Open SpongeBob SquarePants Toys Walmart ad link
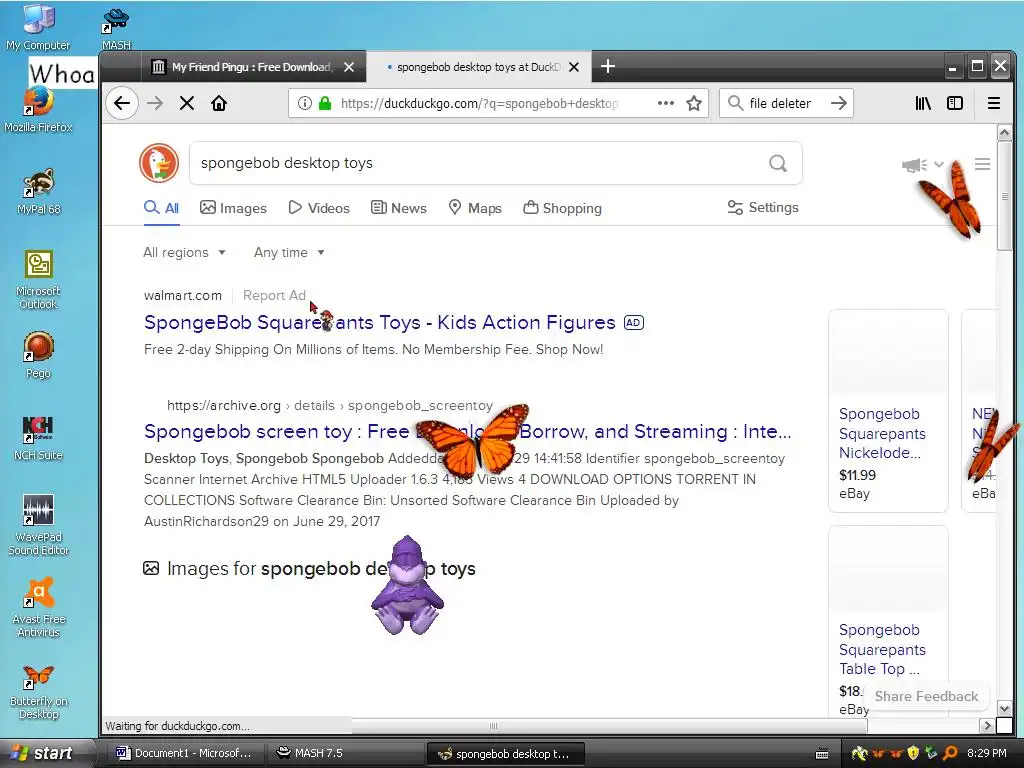The width and height of the screenshot is (1024, 768). [x=379, y=323]
